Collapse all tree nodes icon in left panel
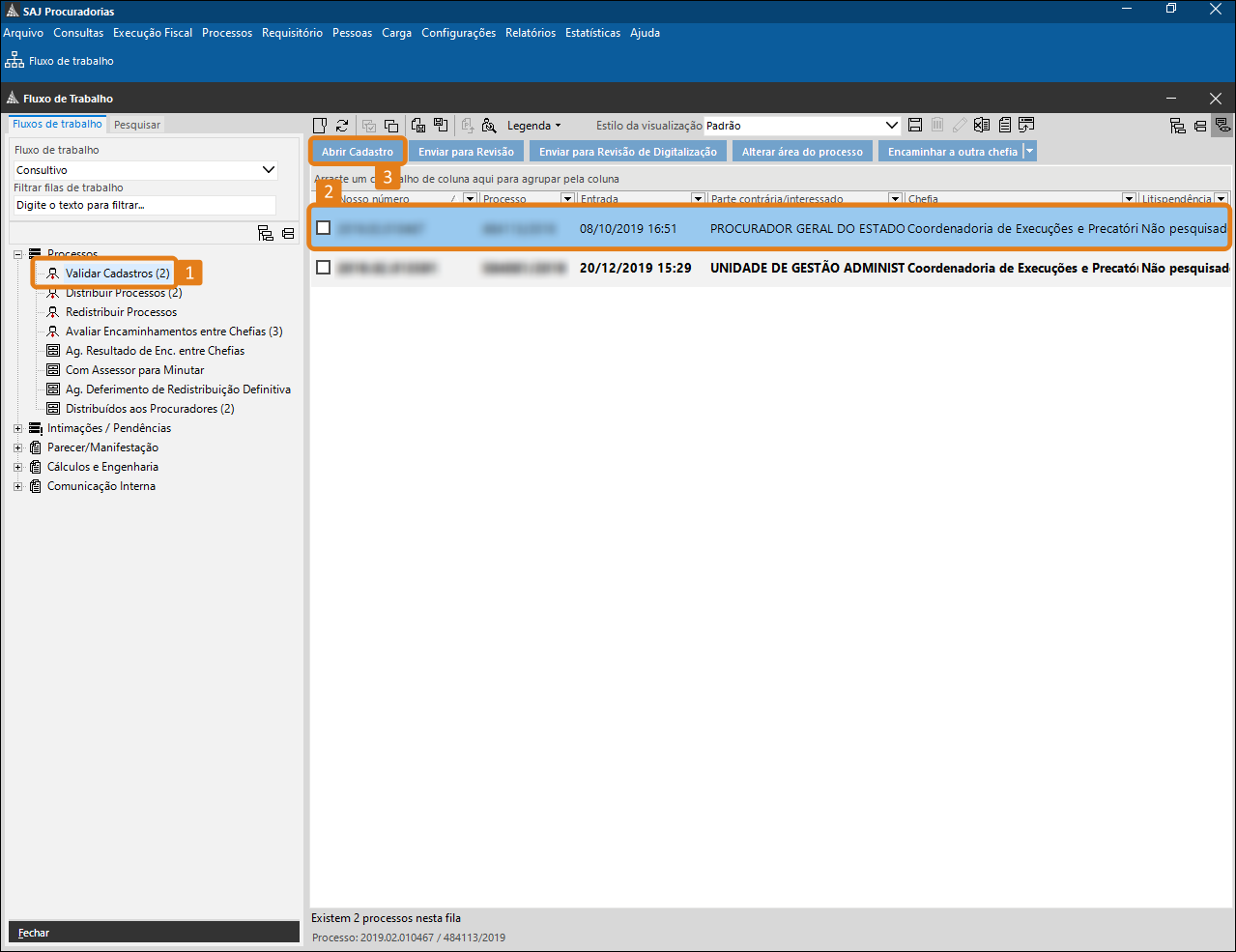The image size is (1236, 952). coord(288,234)
